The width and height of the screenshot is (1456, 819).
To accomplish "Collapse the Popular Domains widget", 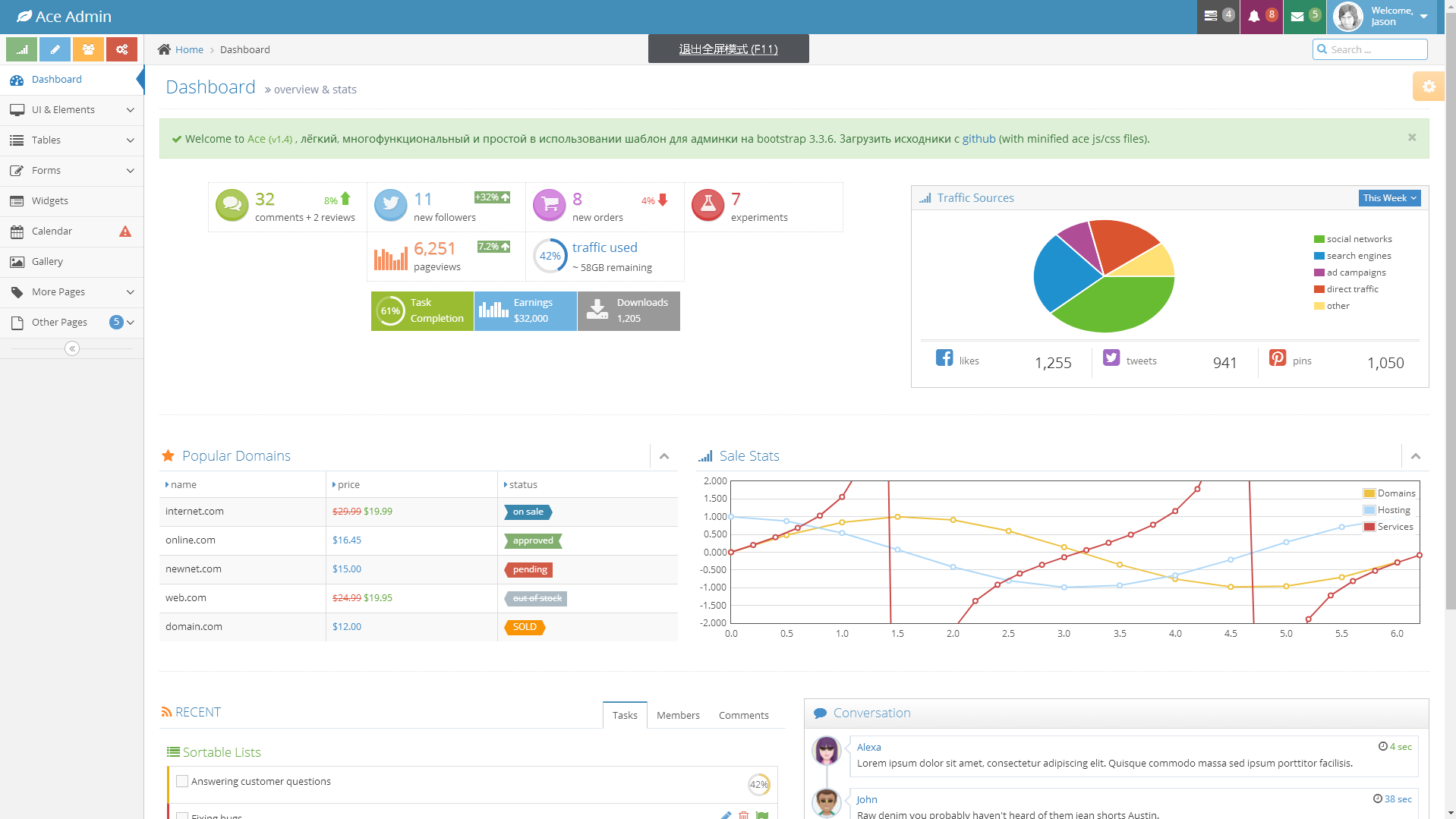I will click(x=664, y=456).
